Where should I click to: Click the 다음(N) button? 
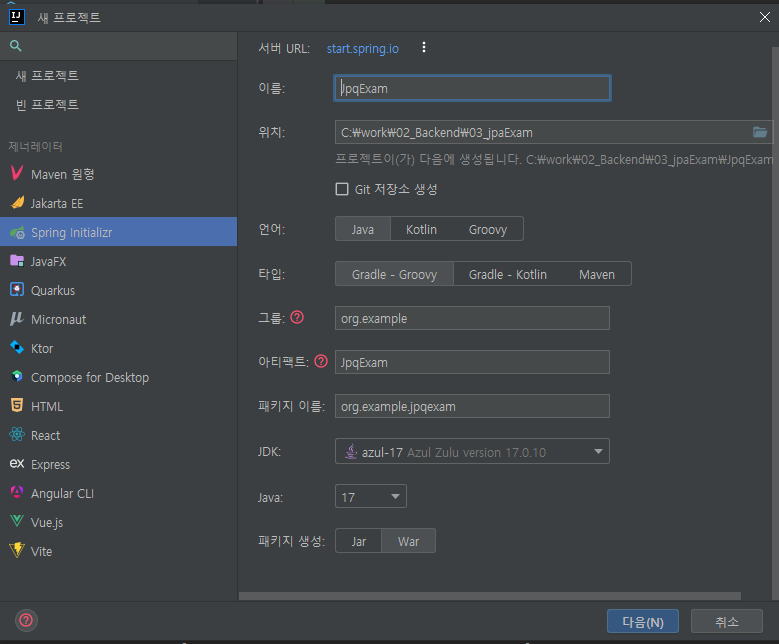click(643, 621)
